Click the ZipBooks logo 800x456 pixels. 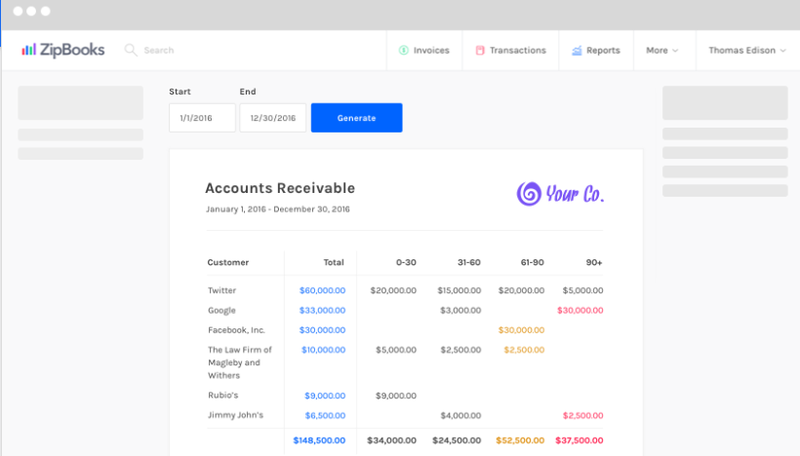tap(63, 50)
